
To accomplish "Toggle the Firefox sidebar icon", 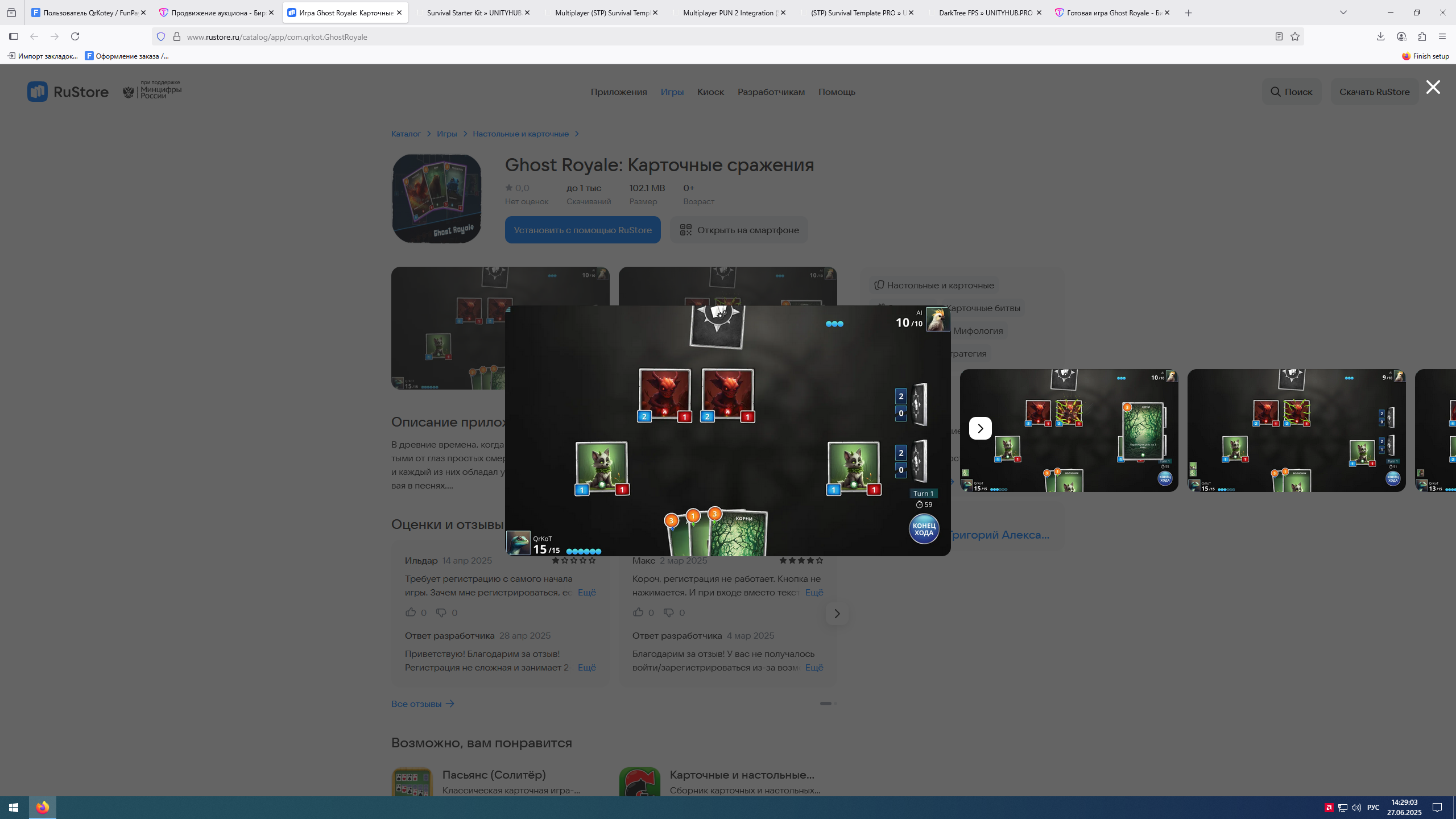I will pyautogui.click(x=14, y=36).
